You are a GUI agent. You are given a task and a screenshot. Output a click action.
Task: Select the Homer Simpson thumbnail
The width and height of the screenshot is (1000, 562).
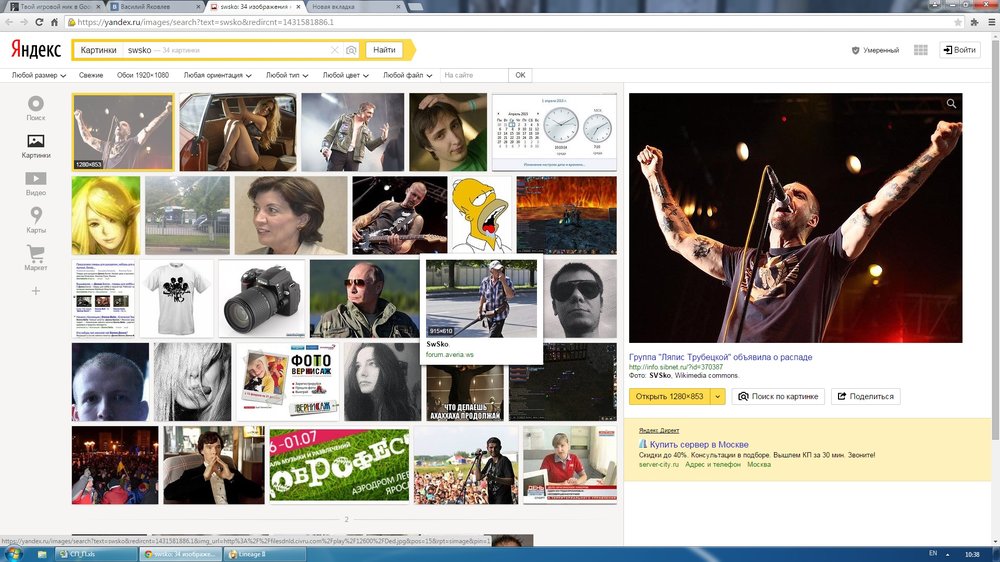coord(479,215)
